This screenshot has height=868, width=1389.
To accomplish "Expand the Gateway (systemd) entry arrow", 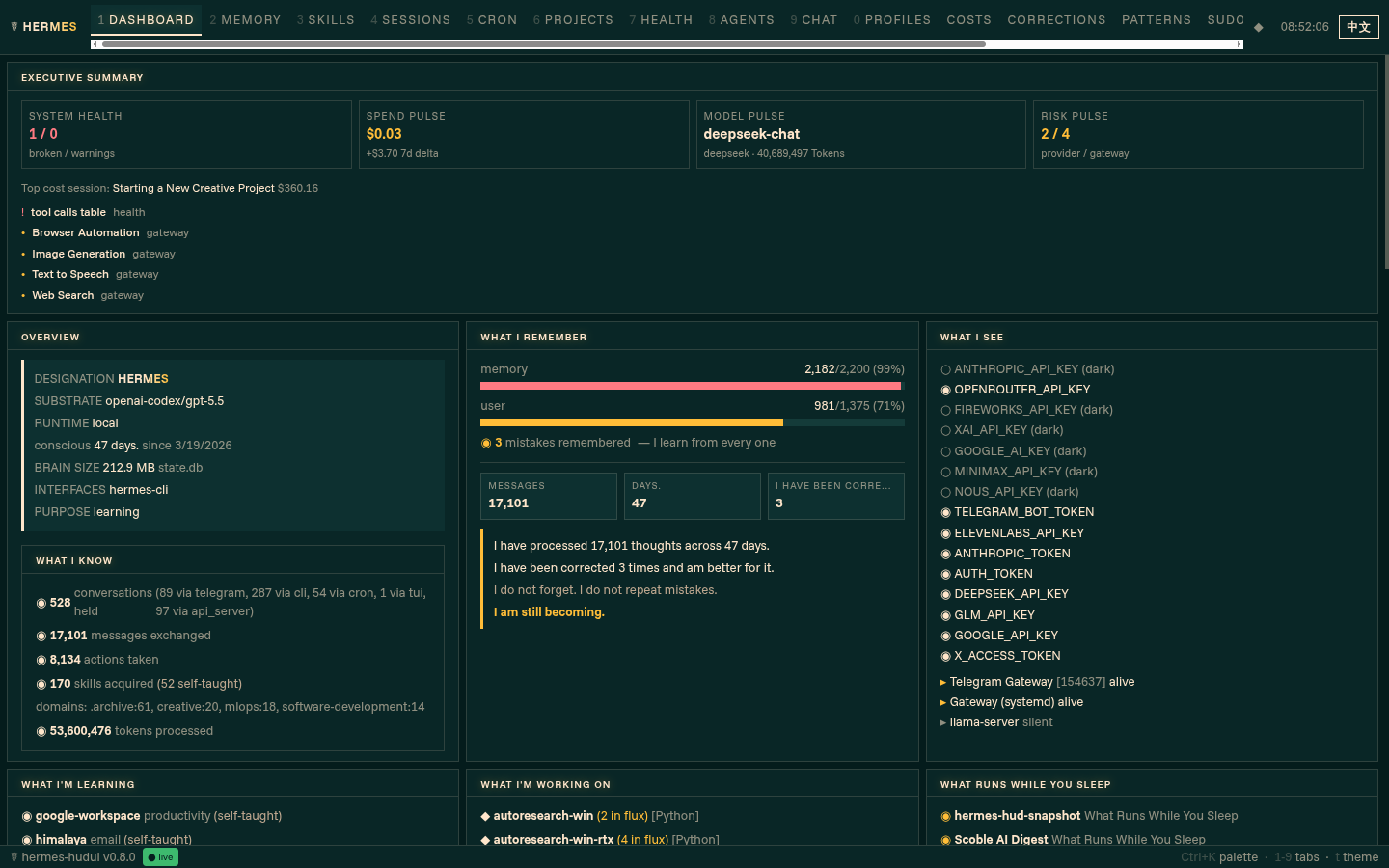I will pos(943,702).
